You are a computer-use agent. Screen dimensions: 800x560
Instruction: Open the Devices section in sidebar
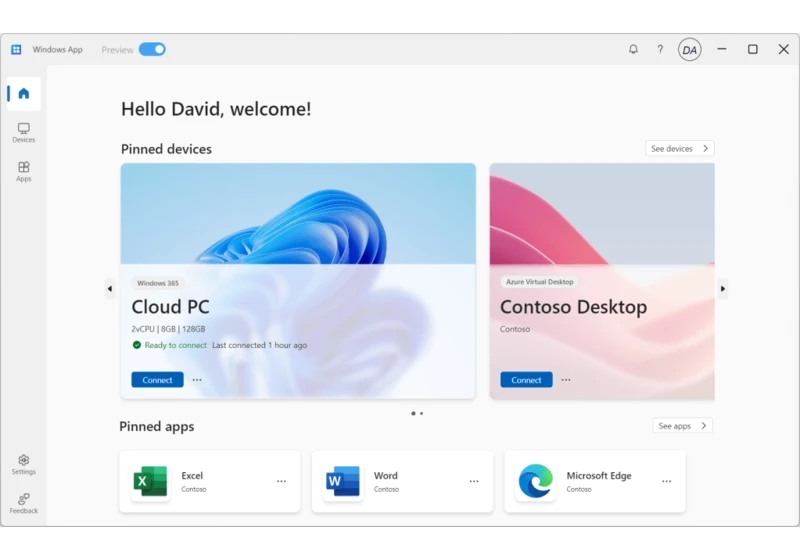click(x=23, y=133)
